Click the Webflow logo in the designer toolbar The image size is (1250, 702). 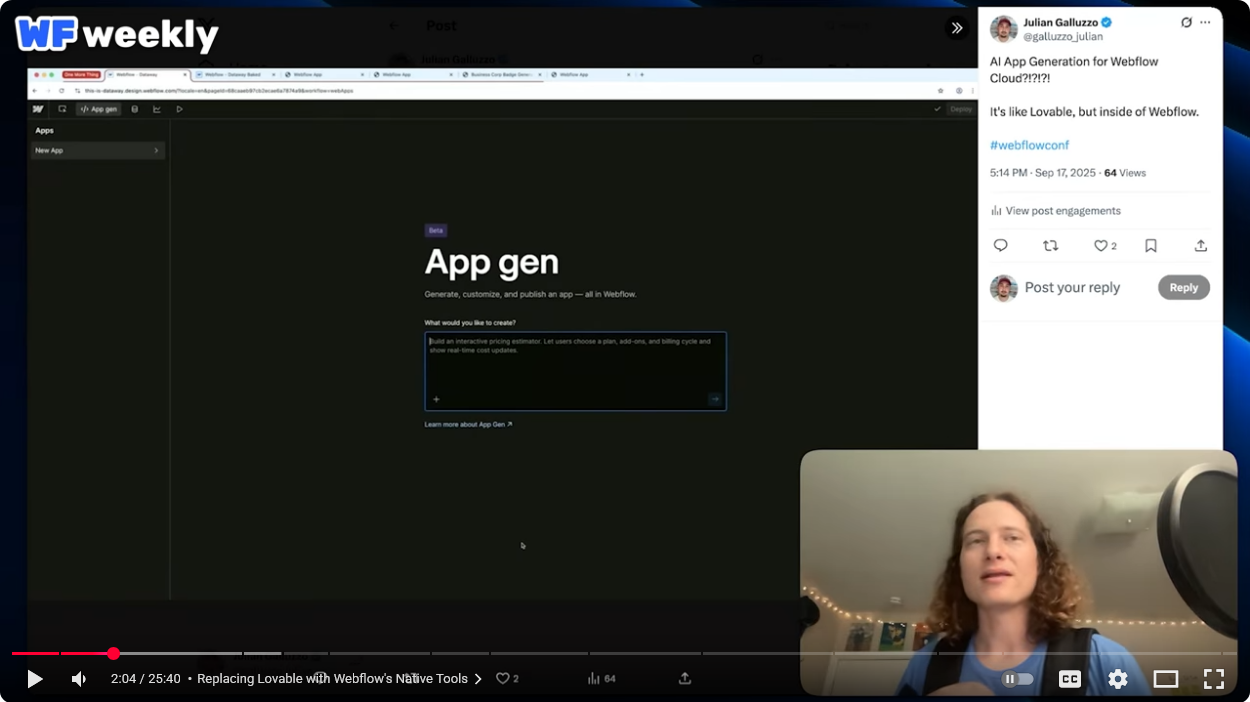pos(38,109)
